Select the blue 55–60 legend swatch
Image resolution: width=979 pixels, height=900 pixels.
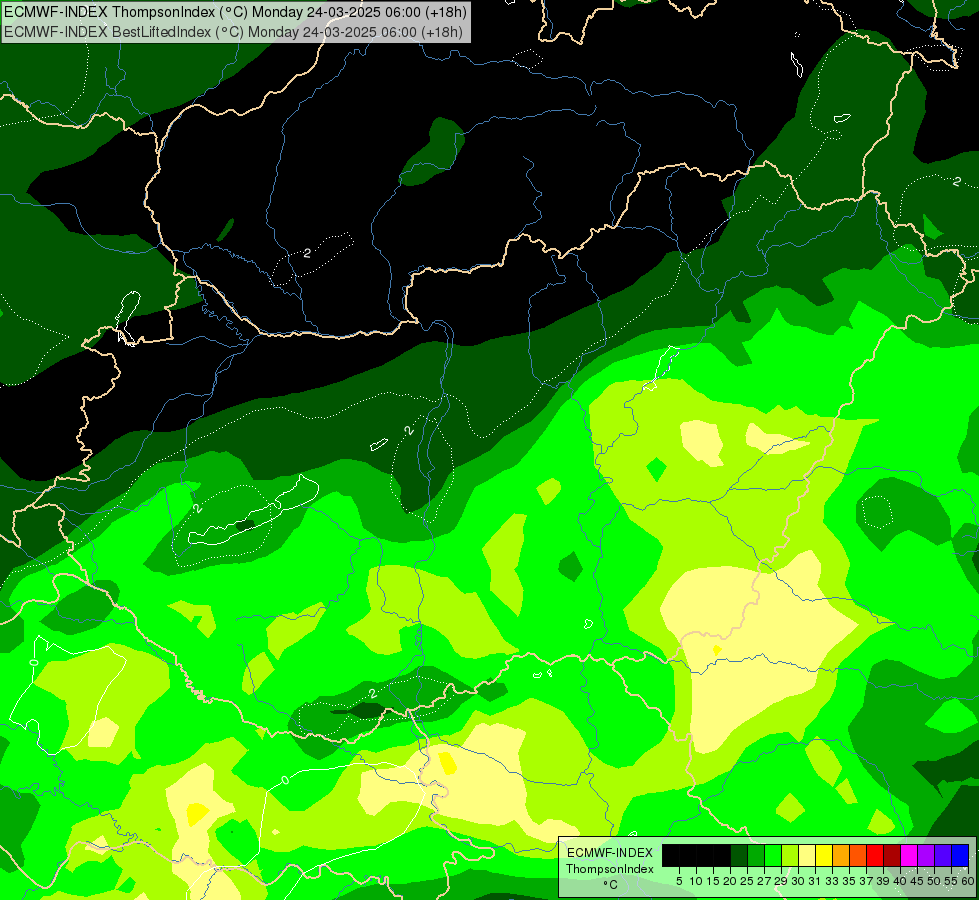(960, 855)
